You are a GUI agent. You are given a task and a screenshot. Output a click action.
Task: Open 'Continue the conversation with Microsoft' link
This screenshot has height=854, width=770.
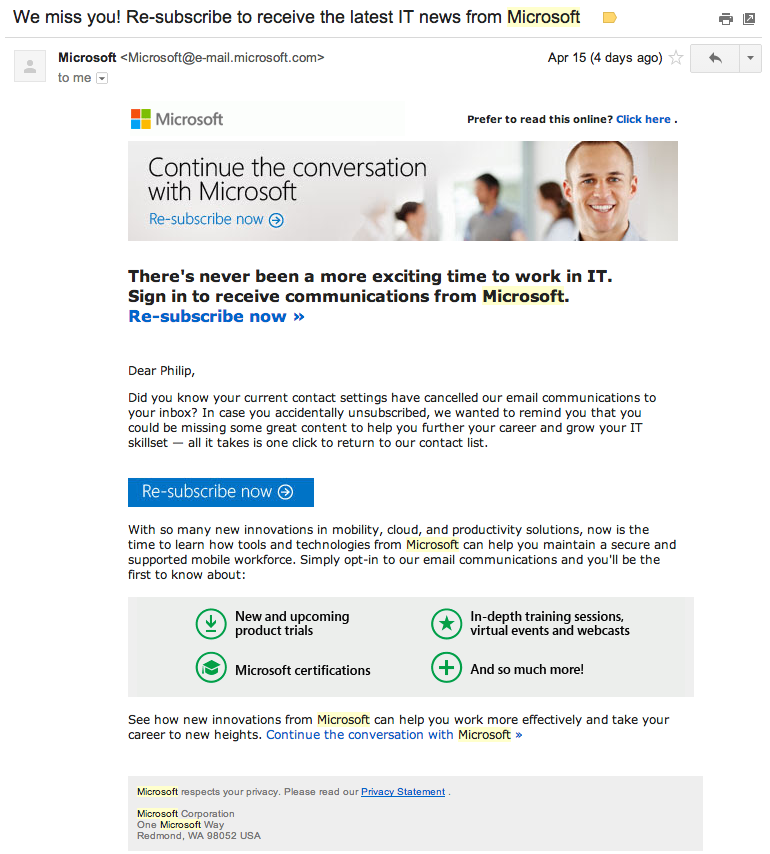pyautogui.click(x=393, y=734)
